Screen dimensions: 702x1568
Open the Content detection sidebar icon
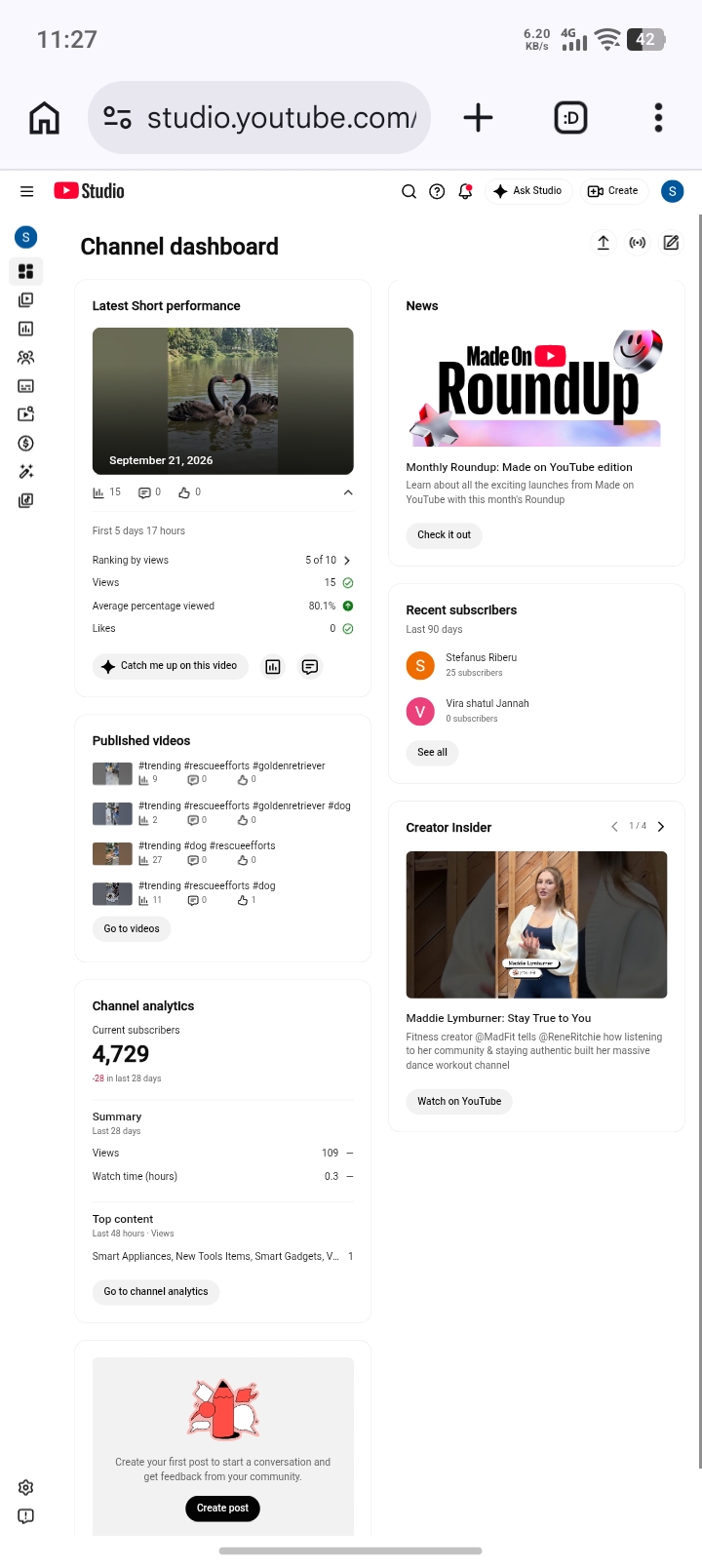coord(26,414)
